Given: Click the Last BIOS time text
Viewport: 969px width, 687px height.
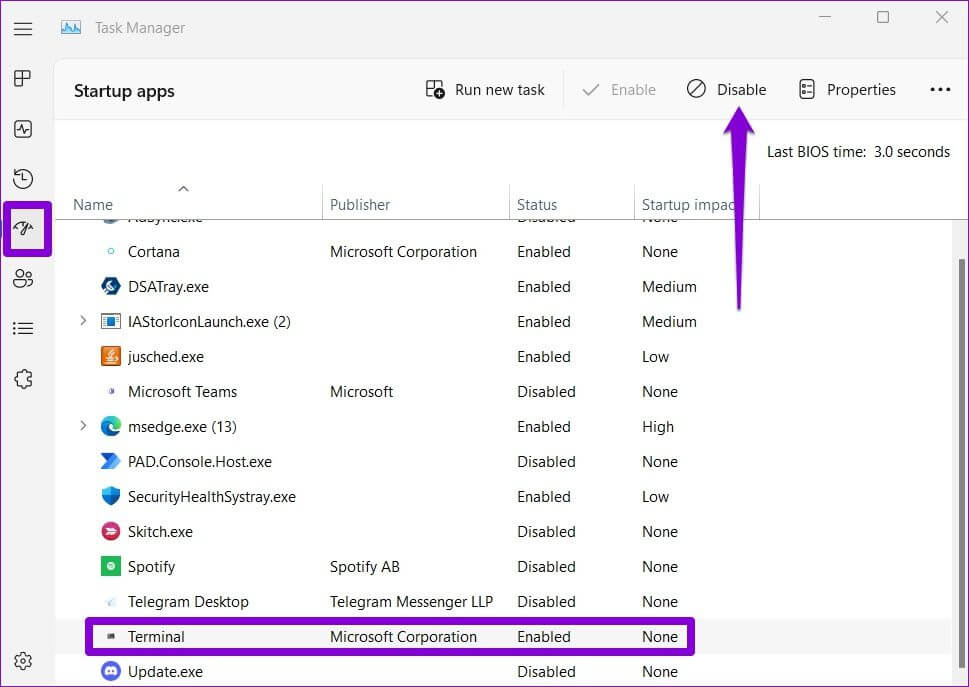Looking at the screenshot, I should click(858, 152).
